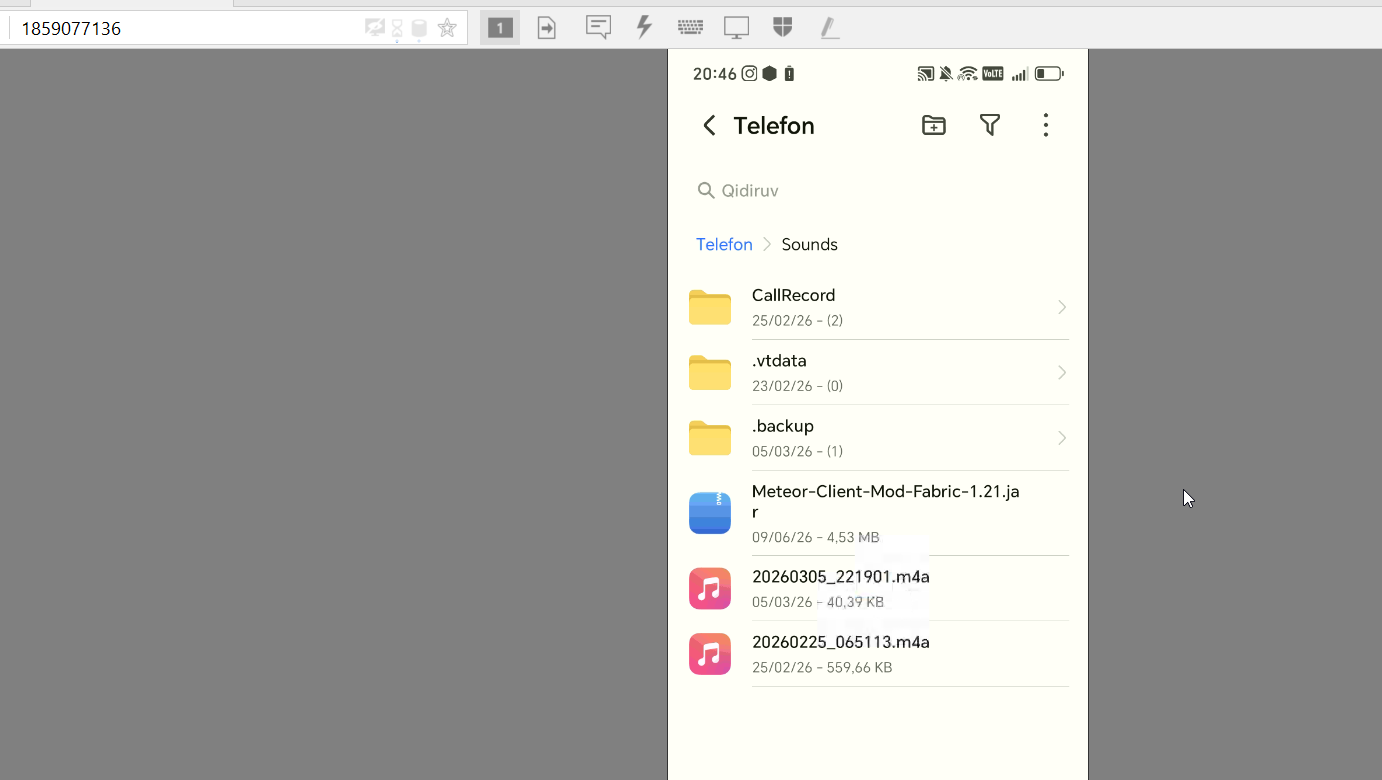Click the favorite star icon in address bar
The width and height of the screenshot is (1382, 780).
447,28
